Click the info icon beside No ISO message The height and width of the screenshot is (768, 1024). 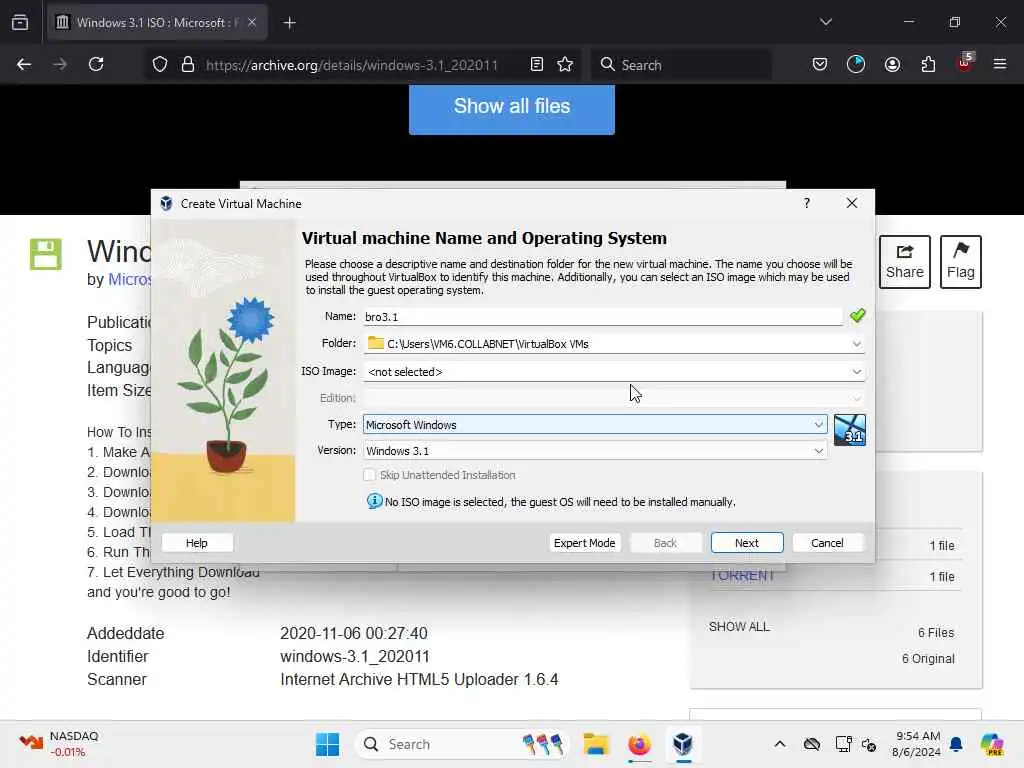tap(374, 502)
